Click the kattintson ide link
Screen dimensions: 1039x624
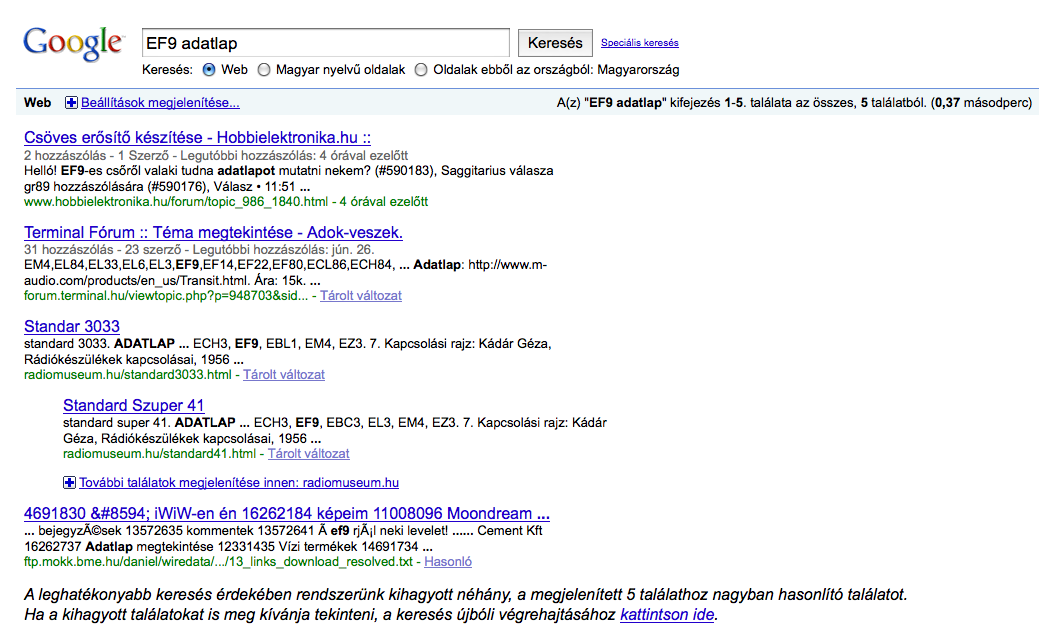[667, 614]
